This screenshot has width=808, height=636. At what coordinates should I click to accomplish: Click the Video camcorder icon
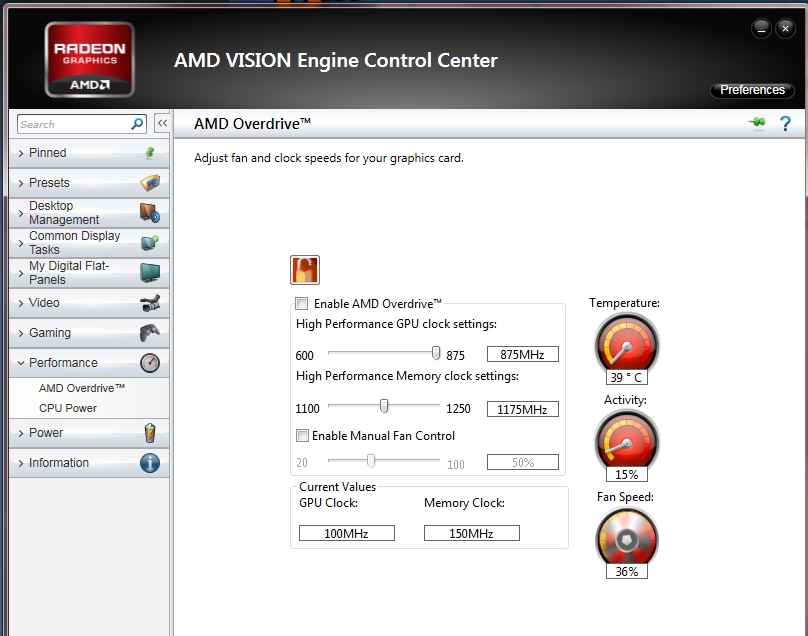150,303
